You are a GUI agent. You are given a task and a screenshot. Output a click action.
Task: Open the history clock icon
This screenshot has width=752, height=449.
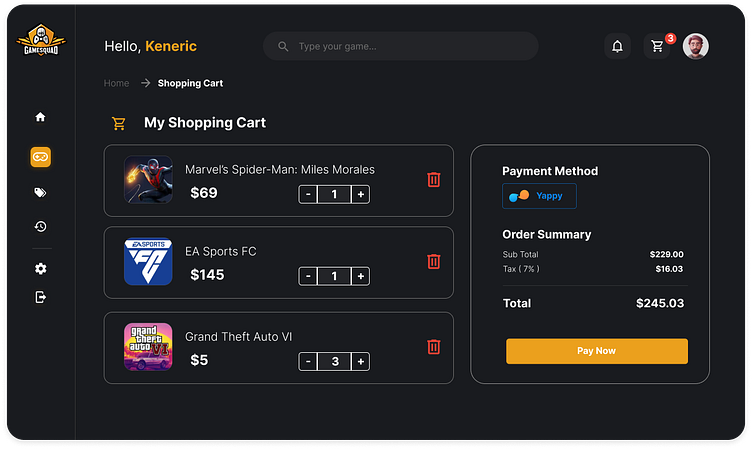point(41,227)
